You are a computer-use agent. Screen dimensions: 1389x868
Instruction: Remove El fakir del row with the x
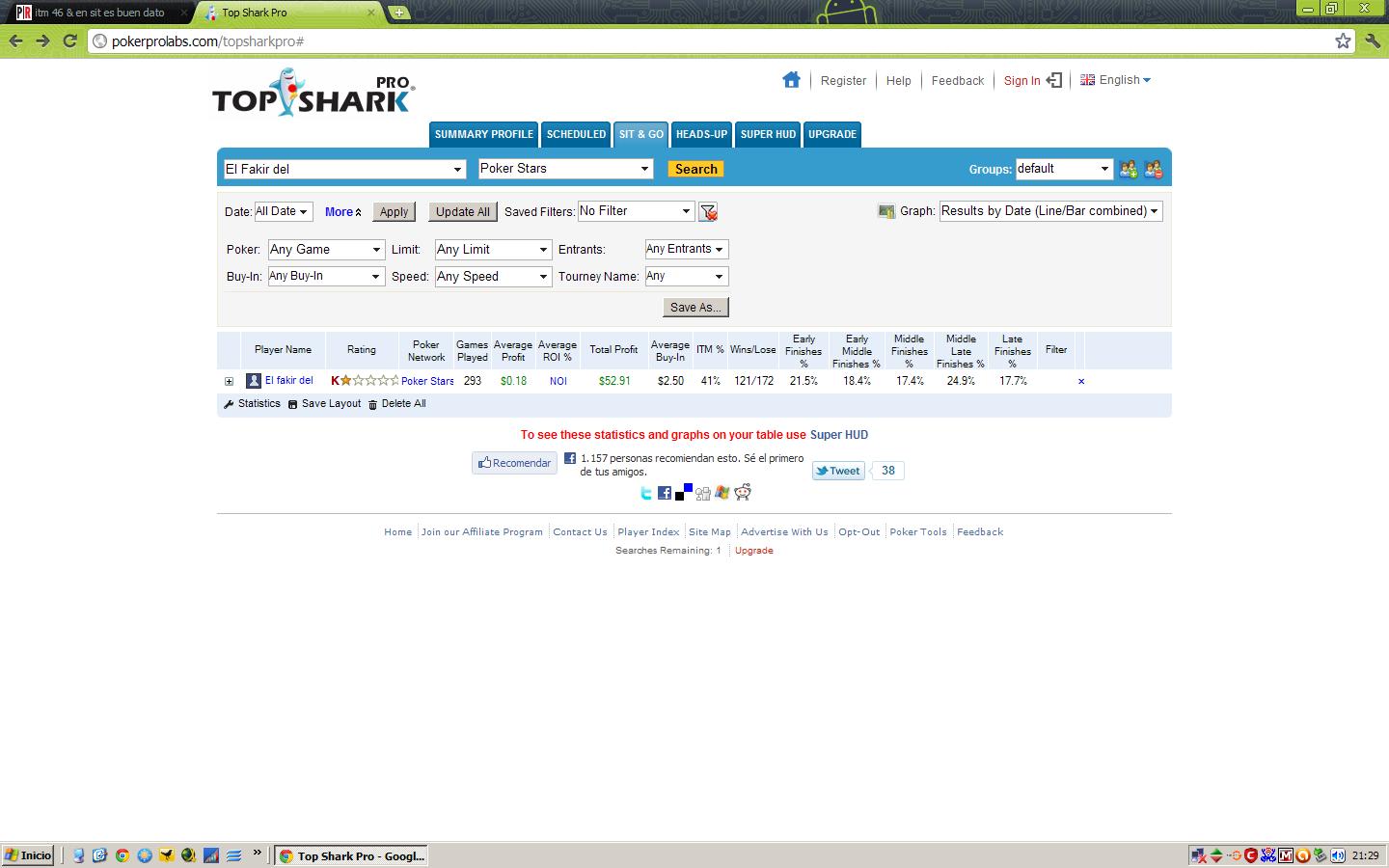click(1081, 381)
